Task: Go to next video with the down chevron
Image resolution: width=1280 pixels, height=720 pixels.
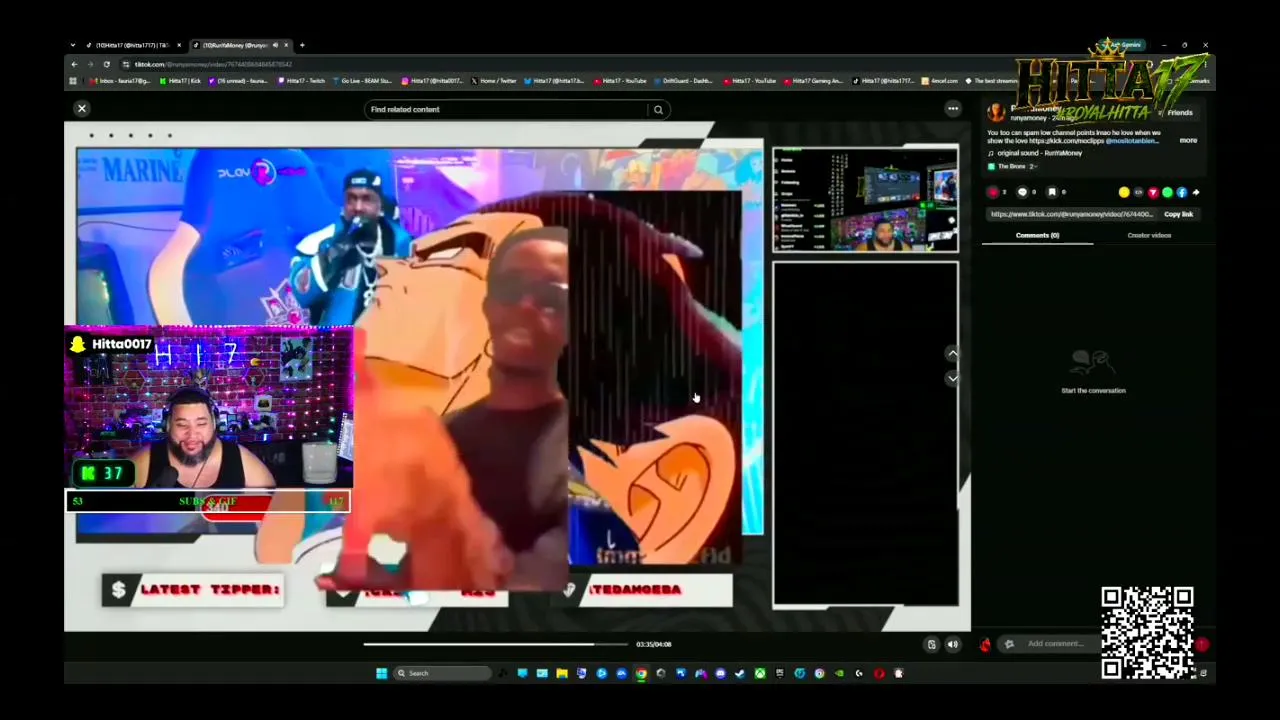Action: coord(953,378)
